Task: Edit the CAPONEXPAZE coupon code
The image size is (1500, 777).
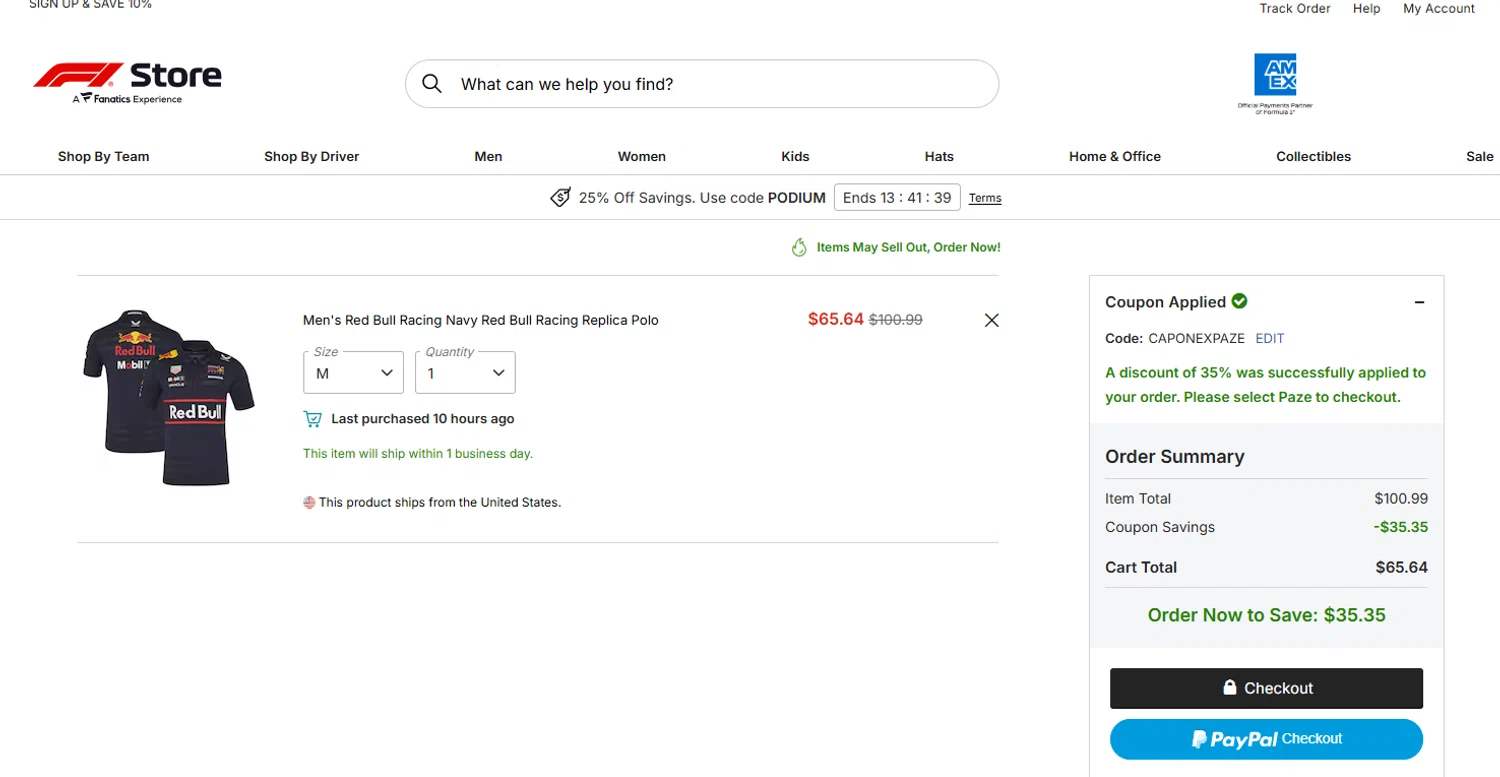Action: tap(1270, 338)
